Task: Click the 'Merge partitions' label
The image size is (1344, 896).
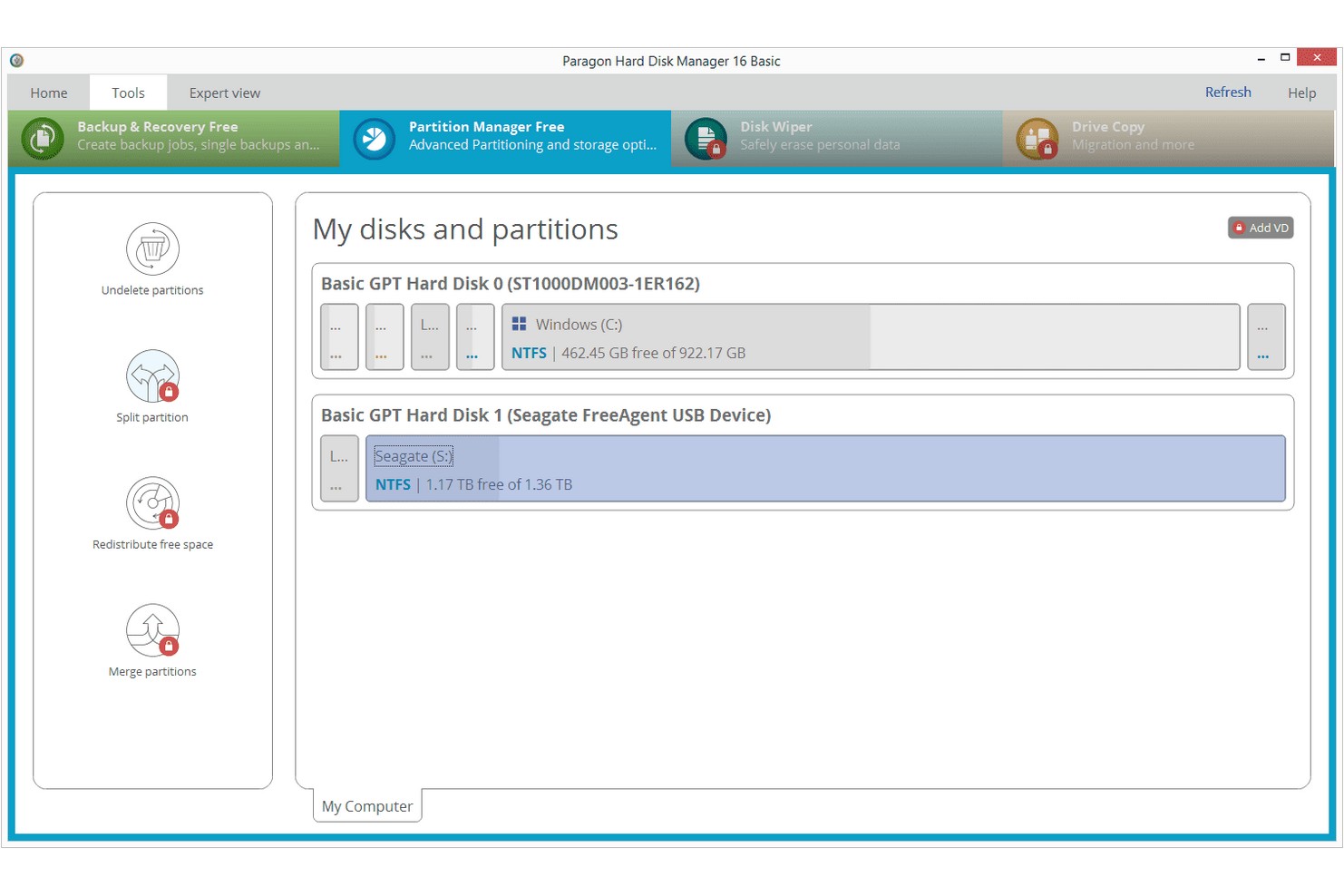Action: [152, 671]
